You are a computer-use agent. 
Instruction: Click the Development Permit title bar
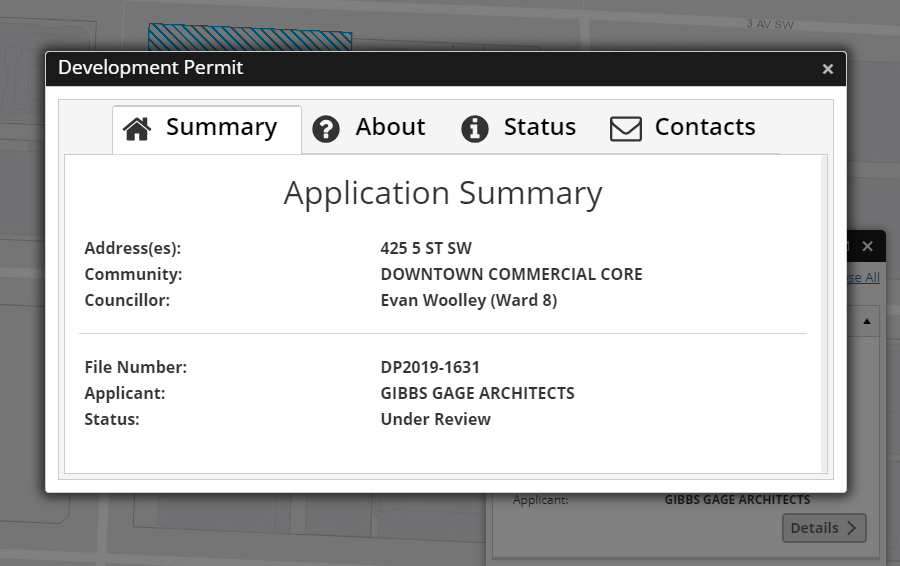[x=400, y=68]
